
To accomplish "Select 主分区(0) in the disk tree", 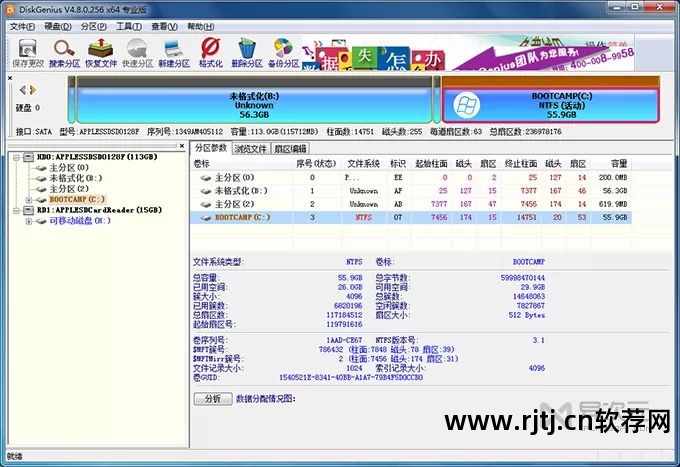I will [69, 167].
